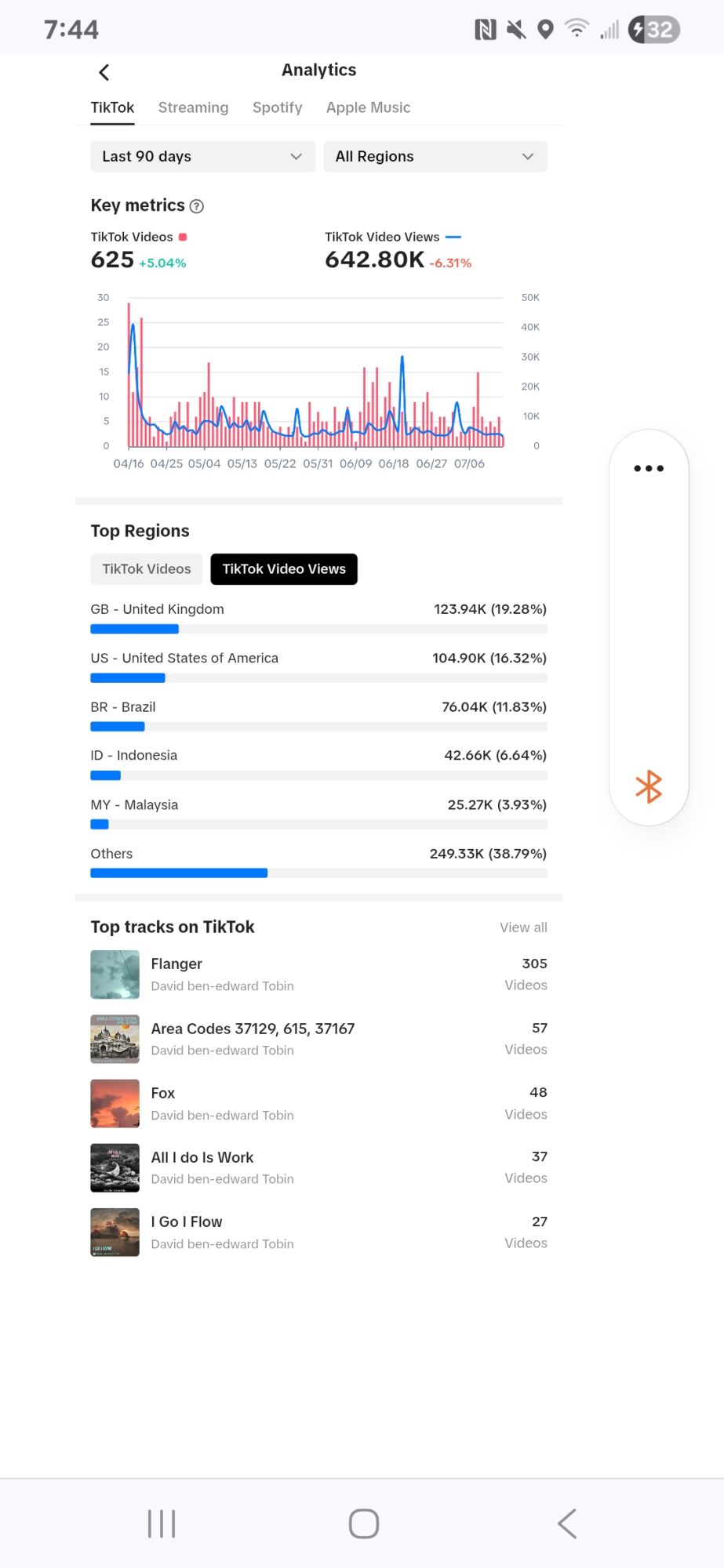Toggle the TikTok Videos chart legend

140,237
